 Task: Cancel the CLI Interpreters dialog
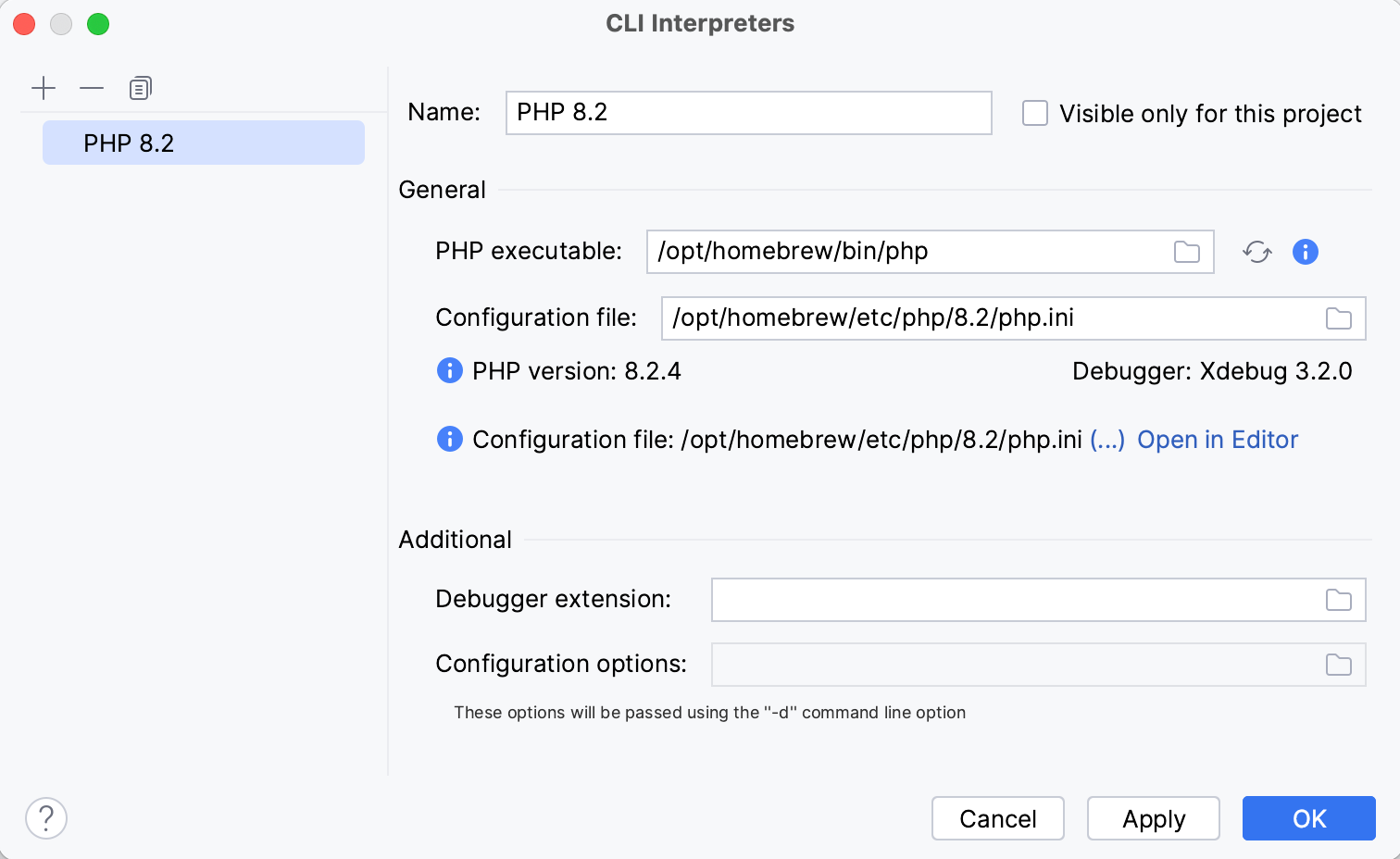pyautogui.click(x=997, y=818)
